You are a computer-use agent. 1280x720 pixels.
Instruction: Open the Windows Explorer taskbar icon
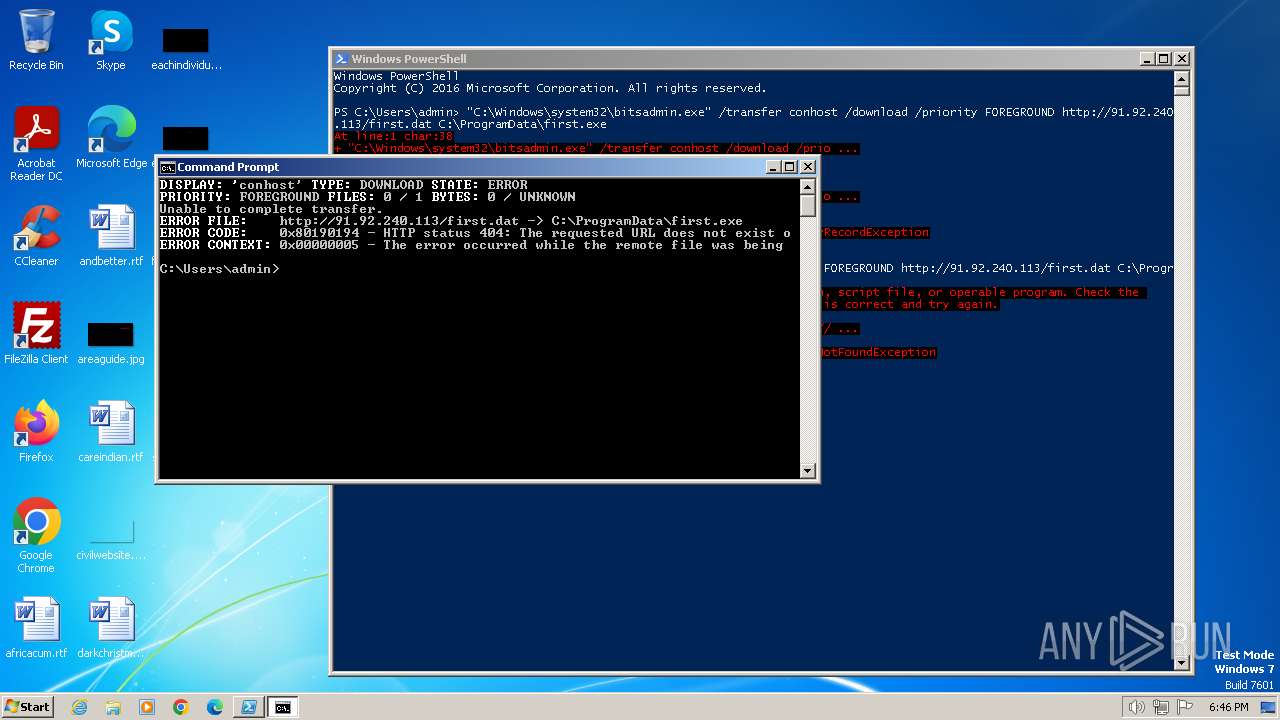[x=113, y=707]
